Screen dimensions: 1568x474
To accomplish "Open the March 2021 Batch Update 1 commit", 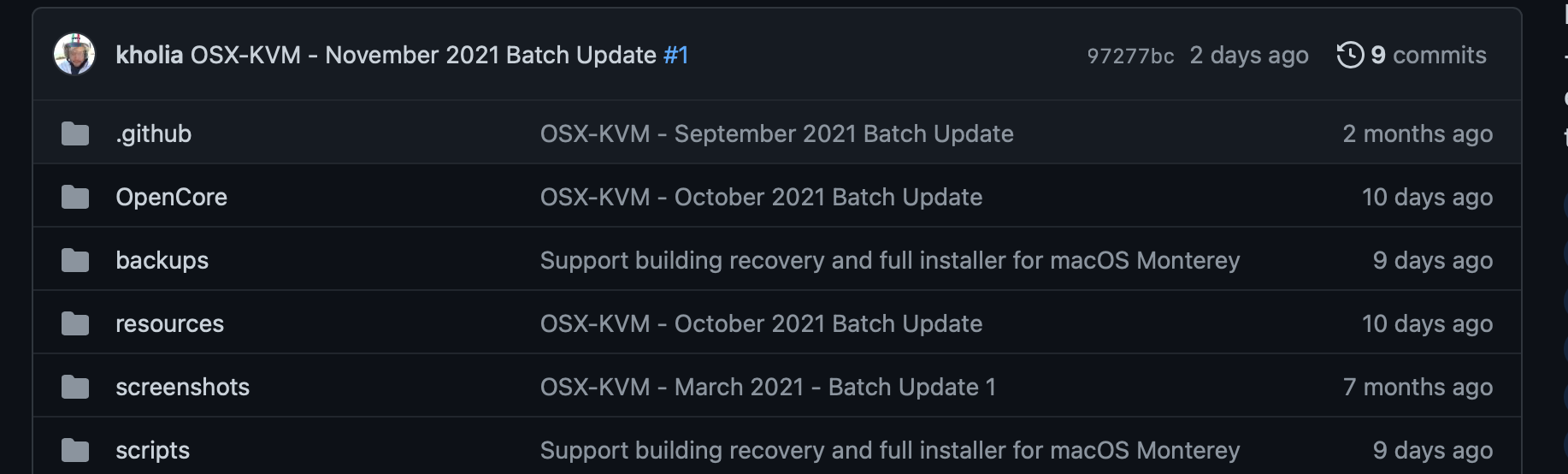I will tap(768, 388).
